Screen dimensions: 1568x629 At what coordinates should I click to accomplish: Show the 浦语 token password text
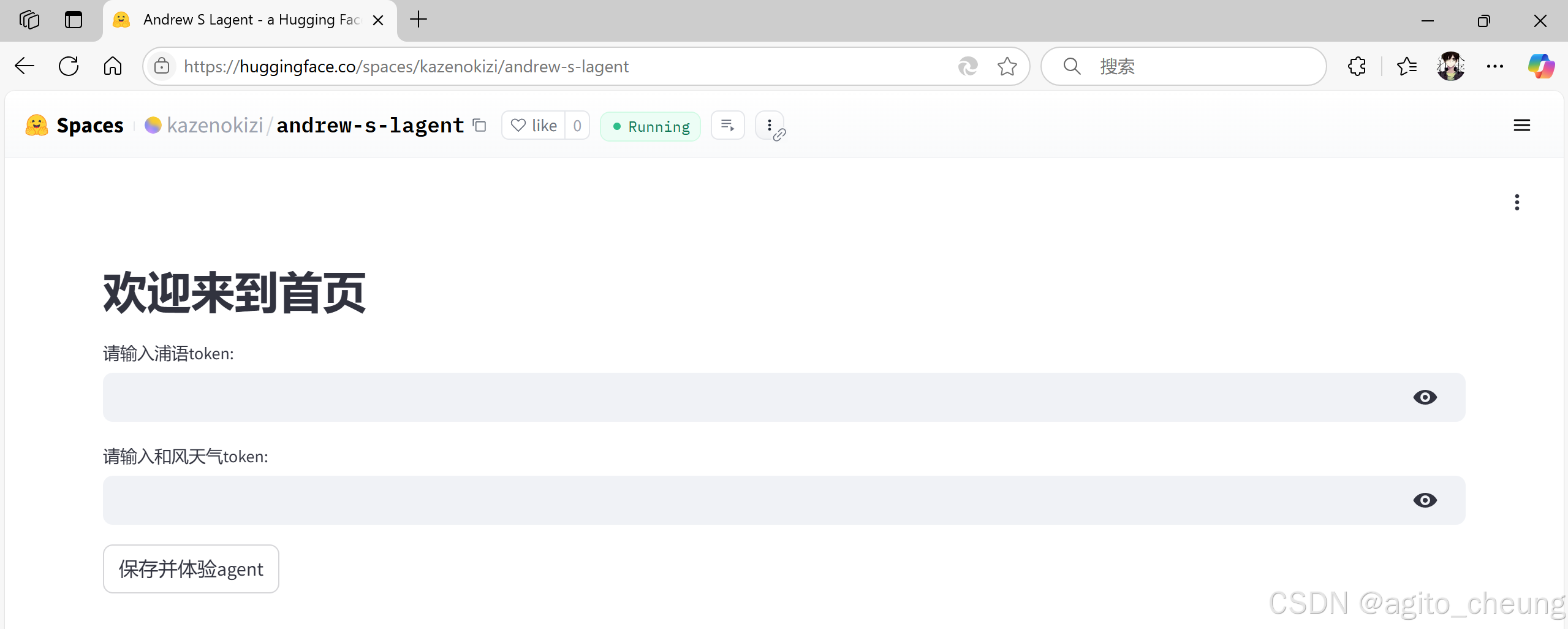click(x=1425, y=397)
